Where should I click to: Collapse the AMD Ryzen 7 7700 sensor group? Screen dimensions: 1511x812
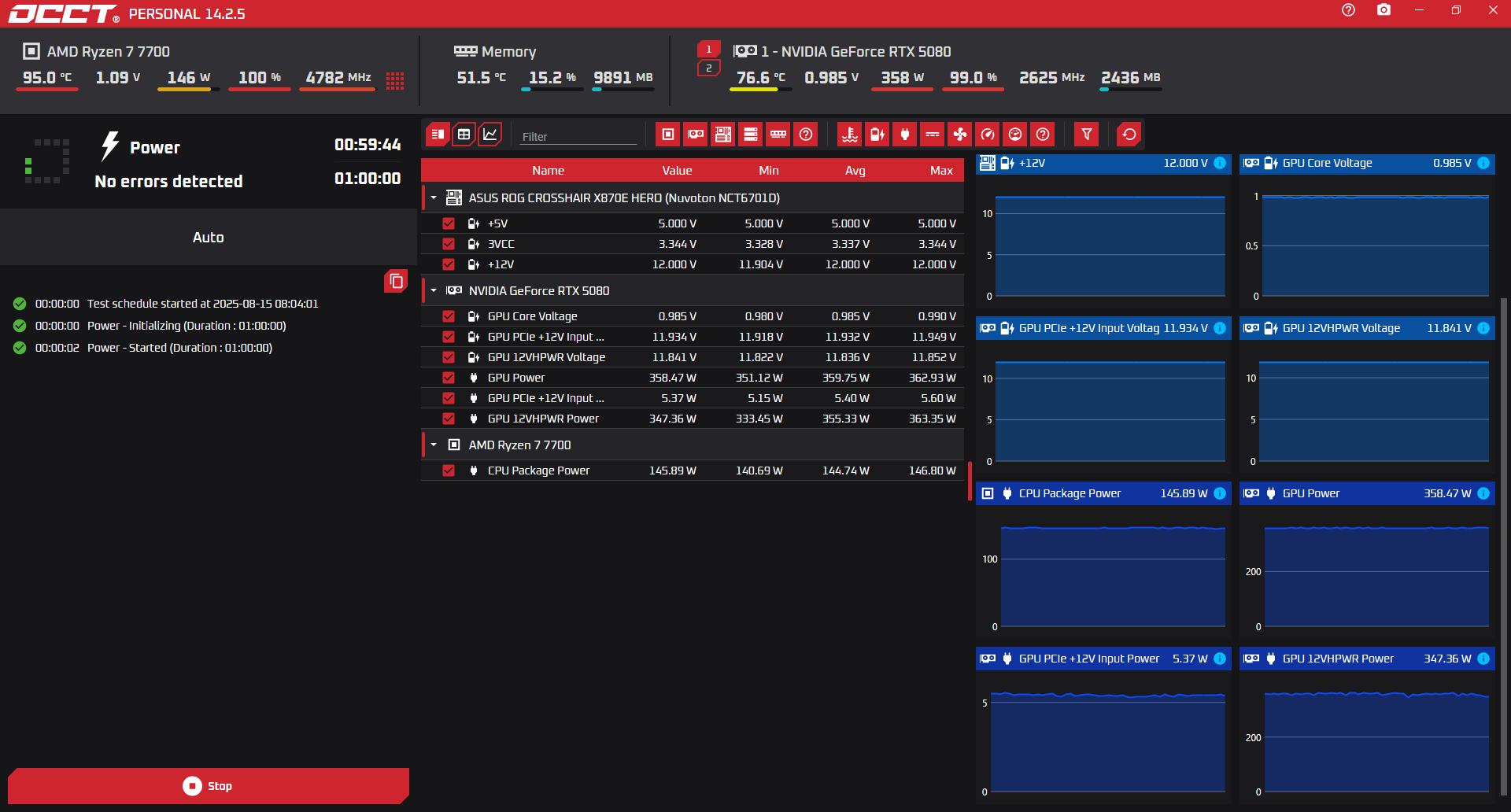coord(434,445)
